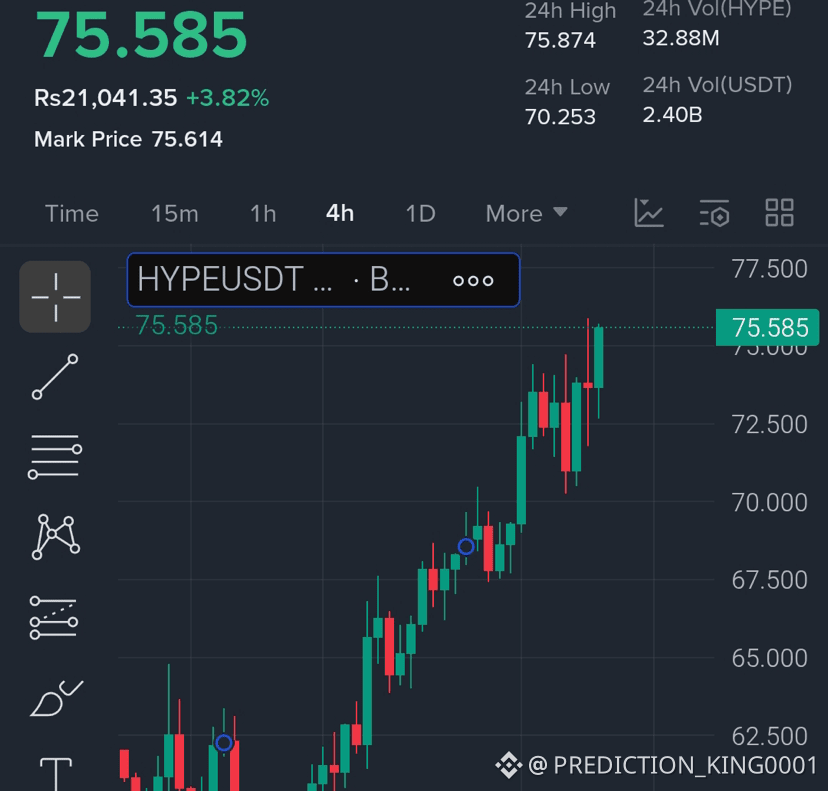Switch to the Time chart tab
The height and width of the screenshot is (791, 828).
[72, 214]
